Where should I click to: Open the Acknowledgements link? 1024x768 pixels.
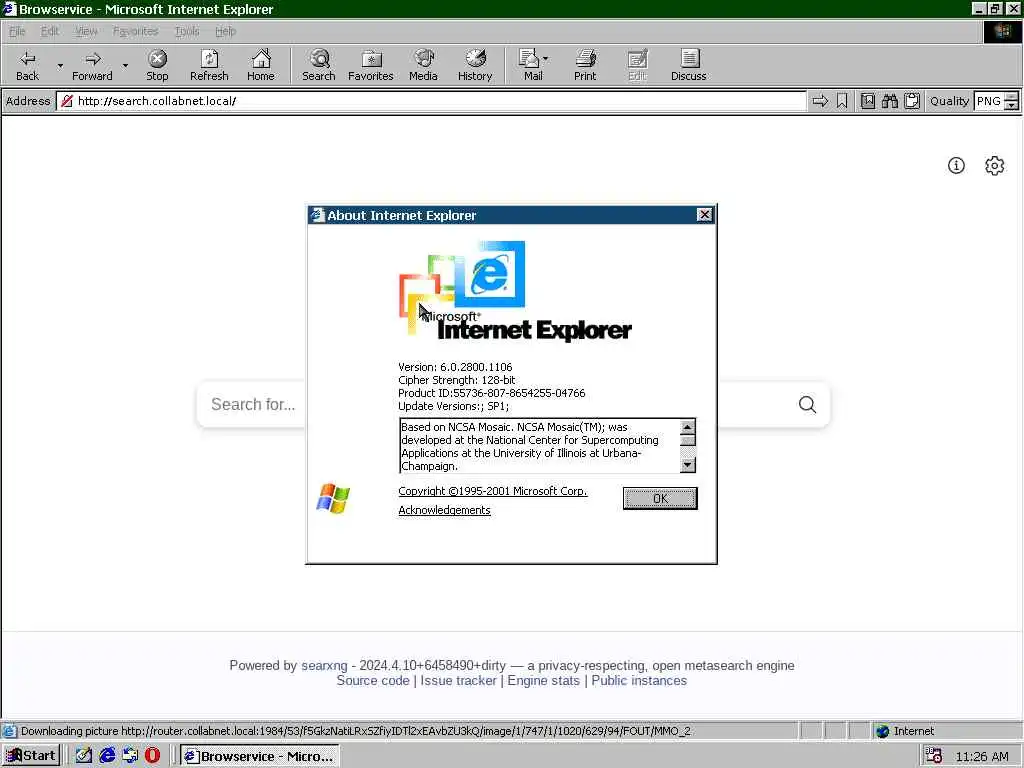(x=444, y=510)
